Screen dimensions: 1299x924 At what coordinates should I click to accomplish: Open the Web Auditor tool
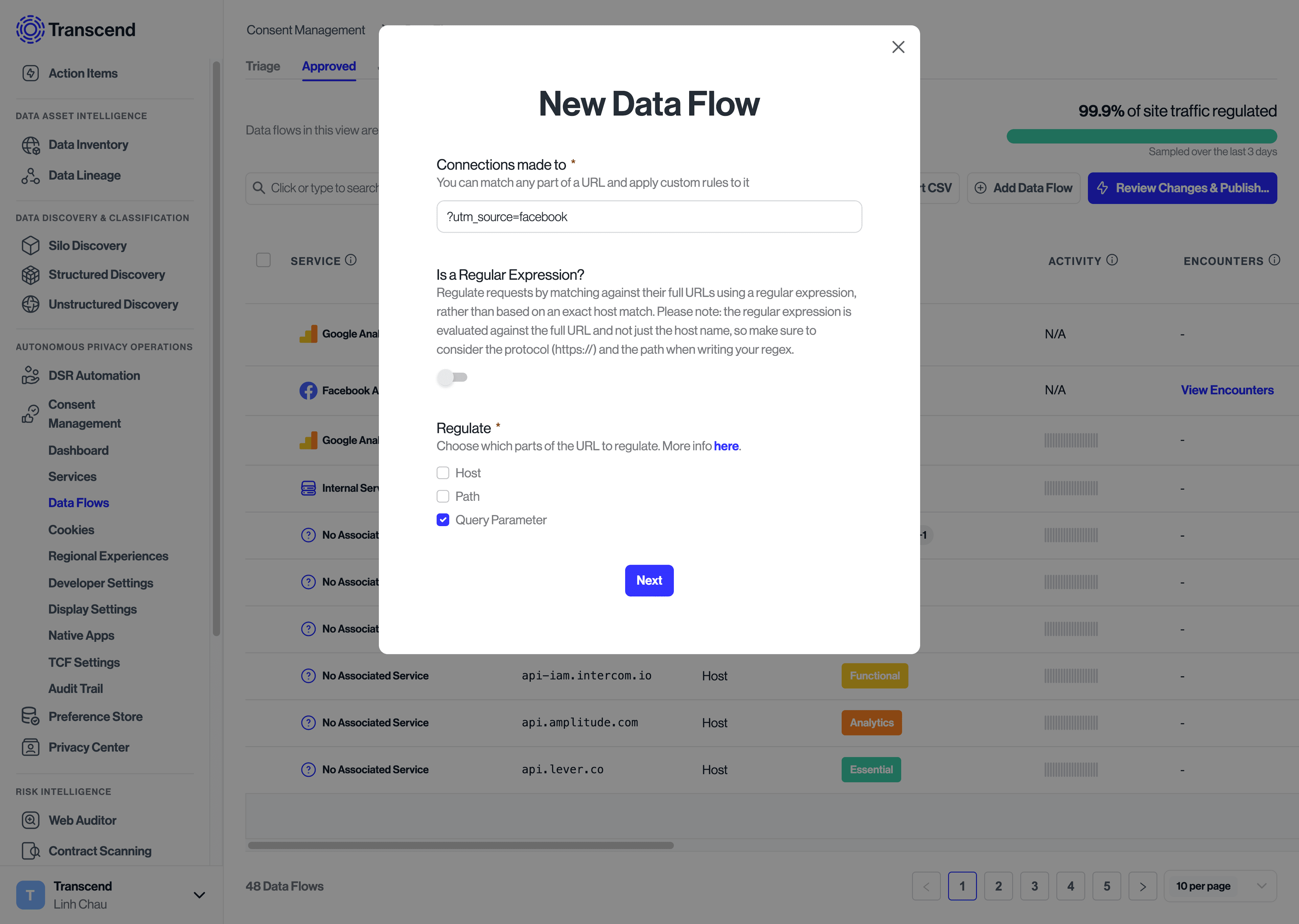83,820
